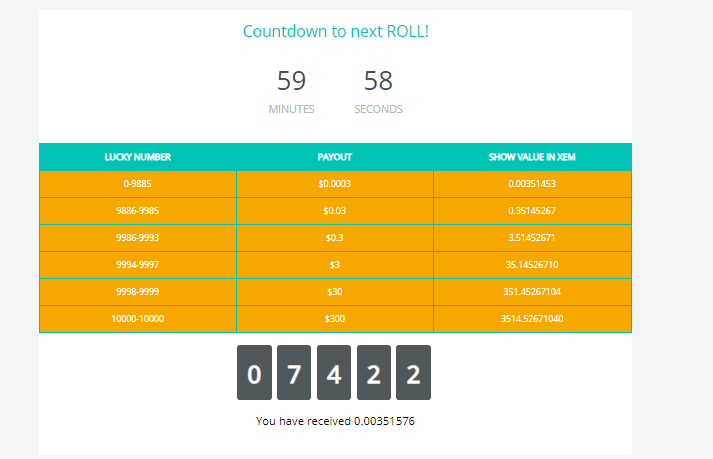Click the 3514.52671040 XEM value cell

click(531, 319)
